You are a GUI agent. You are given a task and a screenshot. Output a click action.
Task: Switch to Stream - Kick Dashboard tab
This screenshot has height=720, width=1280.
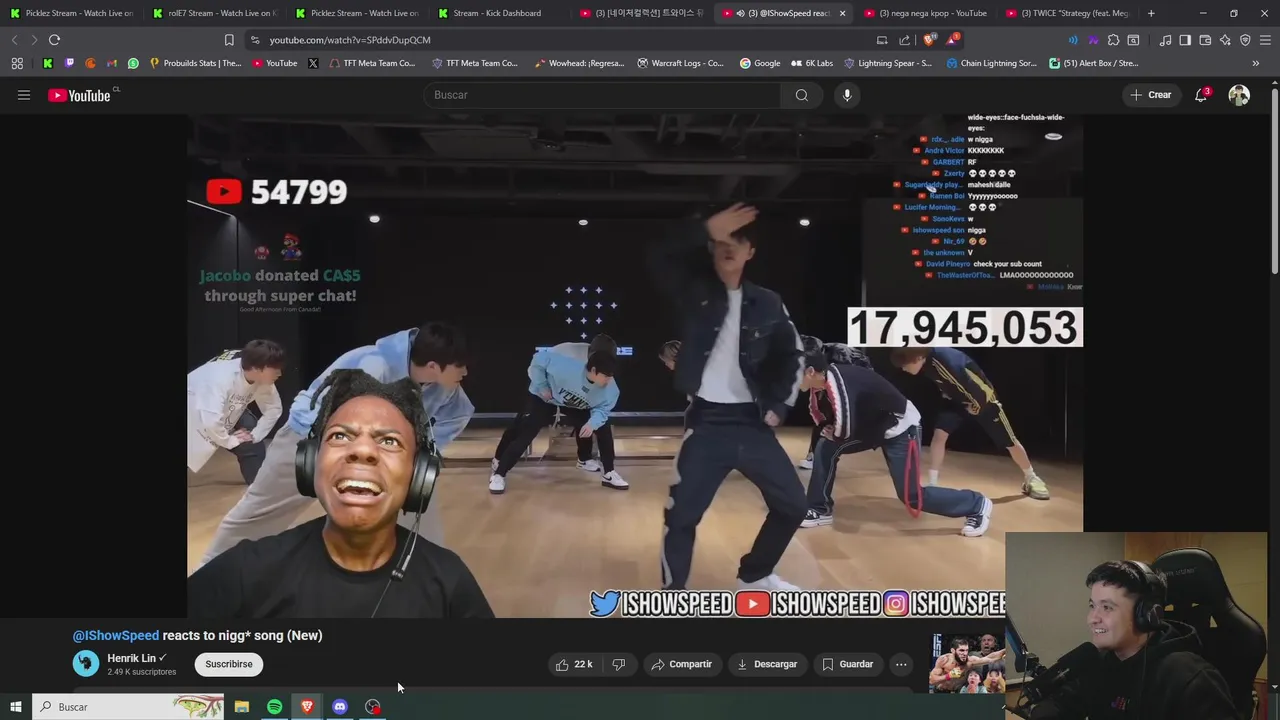click(x=498, y=13)
